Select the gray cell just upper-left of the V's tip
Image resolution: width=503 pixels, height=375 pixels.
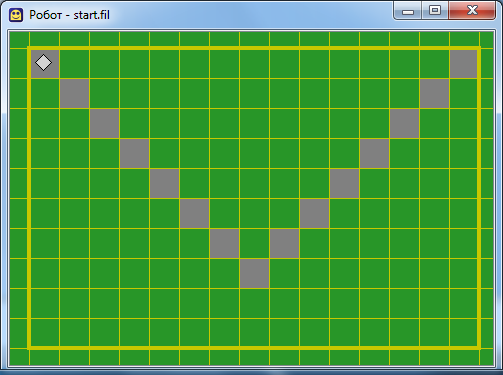(224, 243)
